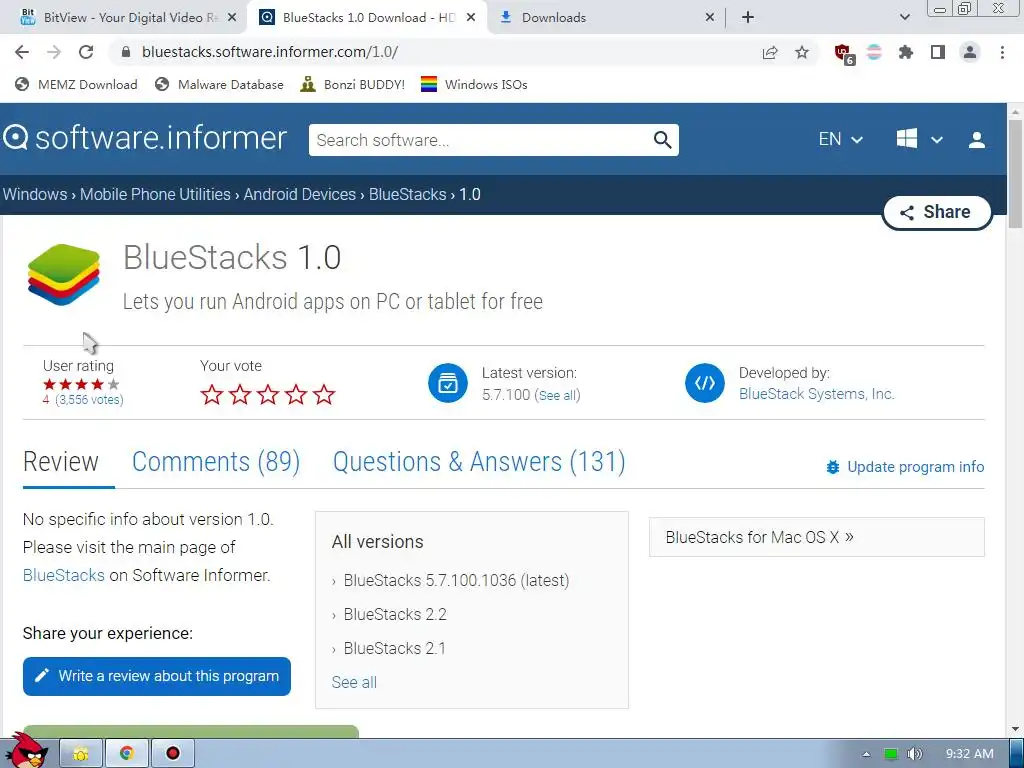The image size is (1024, 768).
Task: Reload the current page
Action: coord(86,52)
